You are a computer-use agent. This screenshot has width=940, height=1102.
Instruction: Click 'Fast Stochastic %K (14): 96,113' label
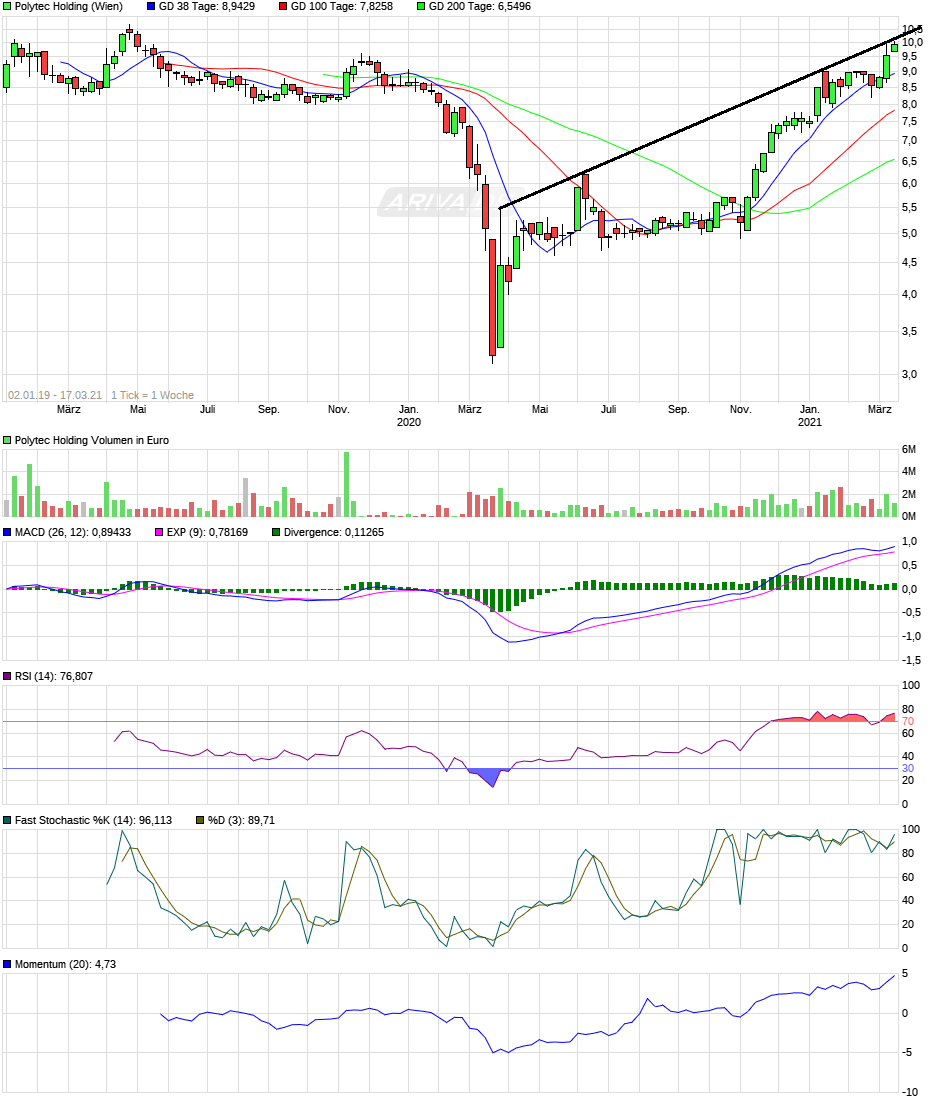[x=94, y=821]
